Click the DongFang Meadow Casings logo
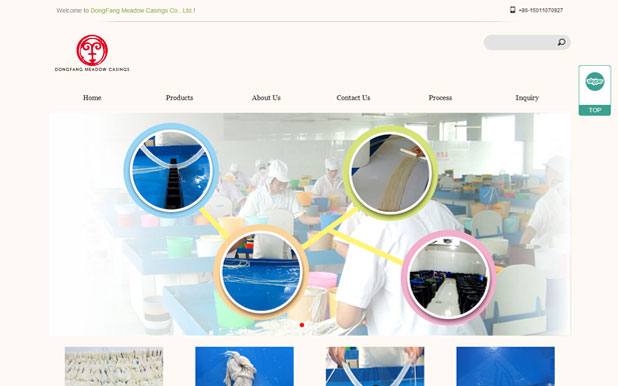 point(92,53)
